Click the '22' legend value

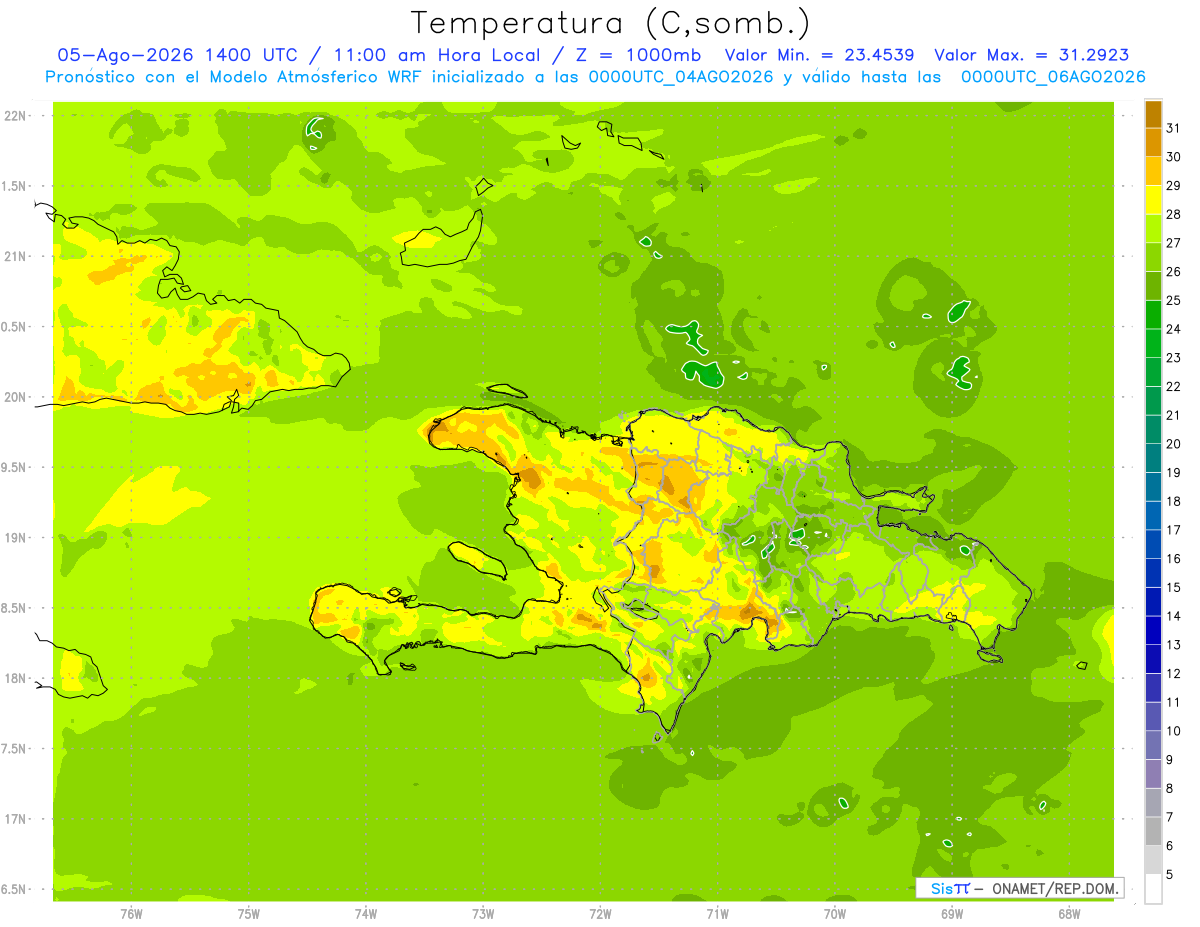(1173, 386)
